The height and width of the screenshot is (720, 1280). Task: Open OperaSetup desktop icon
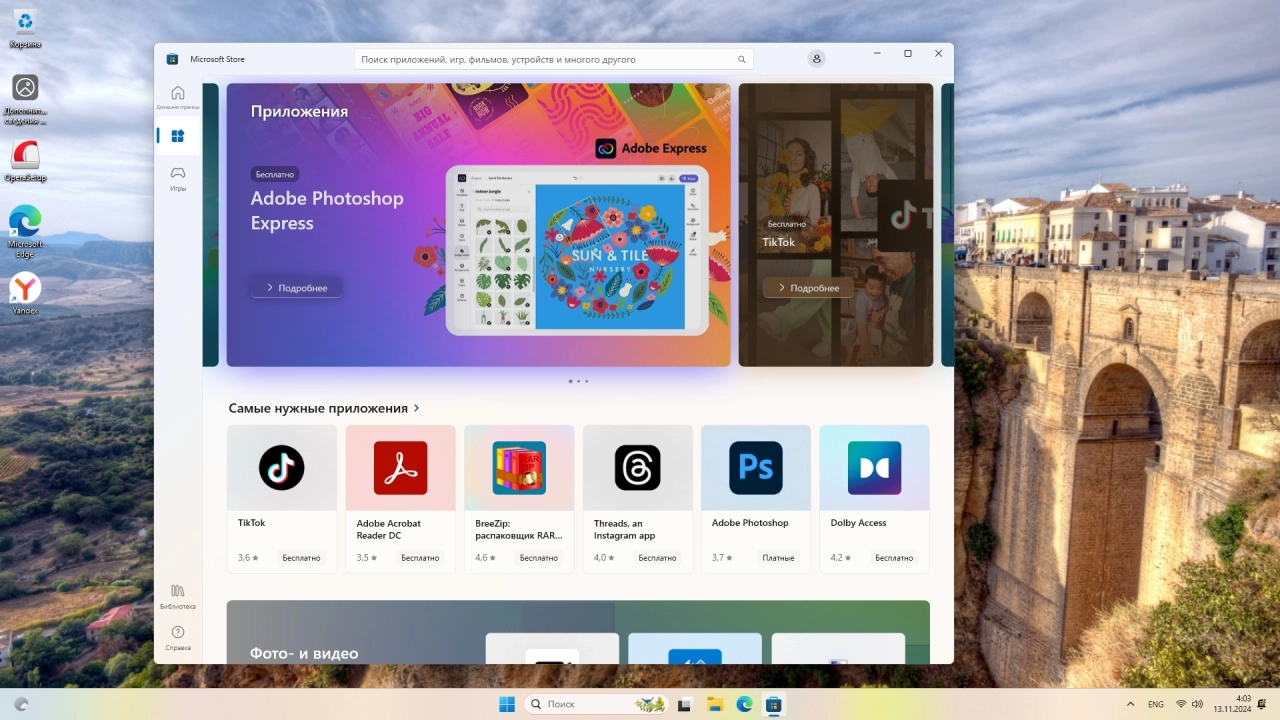(25, 160)
